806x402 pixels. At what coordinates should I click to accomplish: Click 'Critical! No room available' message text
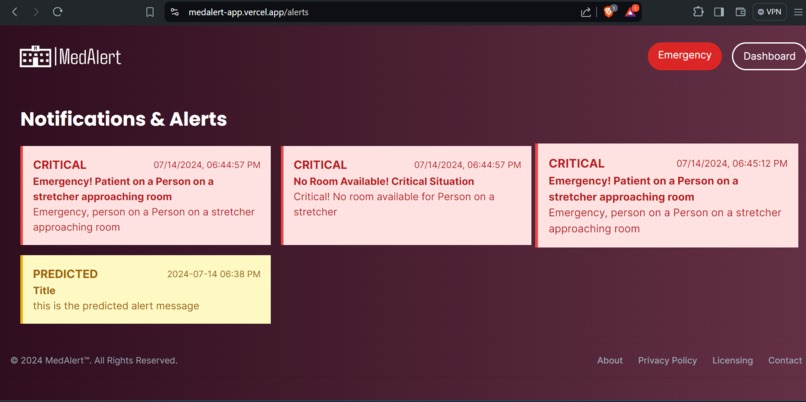(x=394, y=204)
